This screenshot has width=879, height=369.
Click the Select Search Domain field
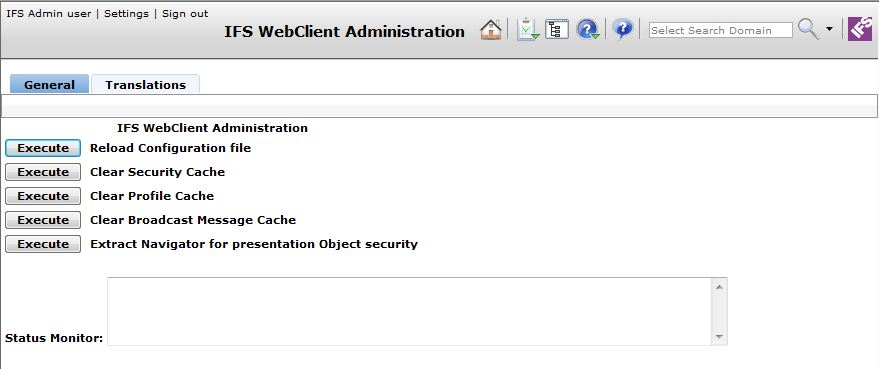(720, 30)
